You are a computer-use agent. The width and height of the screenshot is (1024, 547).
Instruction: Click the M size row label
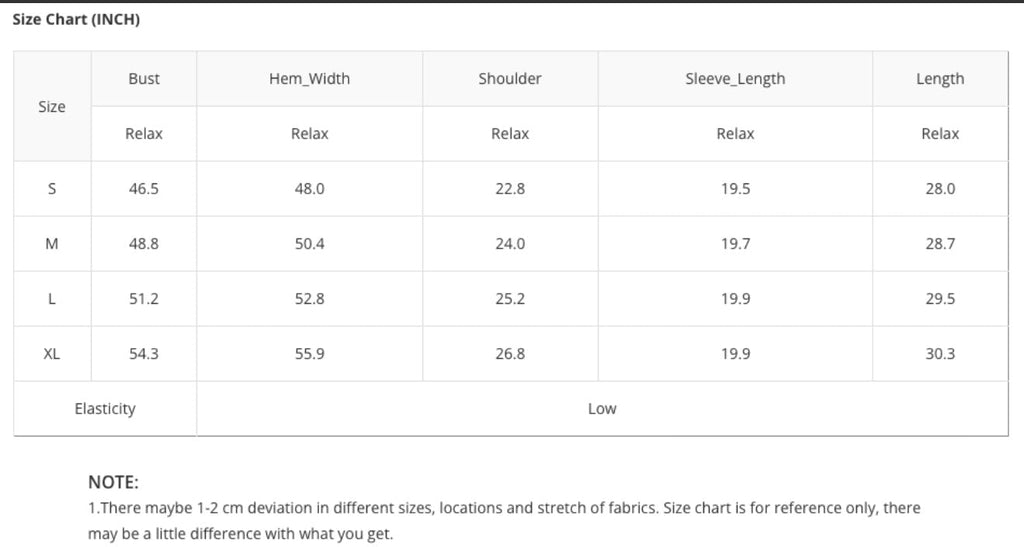(52, 244)
